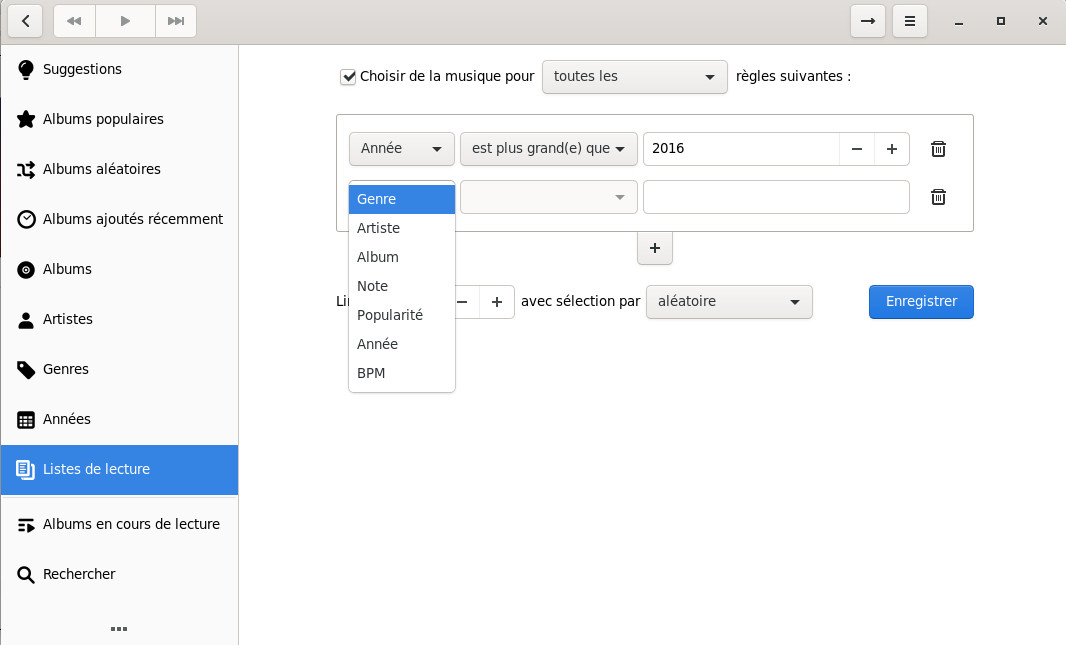Click the Enregistrer button
Image resolution: width=1066 pixels, height=645 pixels.
[920, 302]
